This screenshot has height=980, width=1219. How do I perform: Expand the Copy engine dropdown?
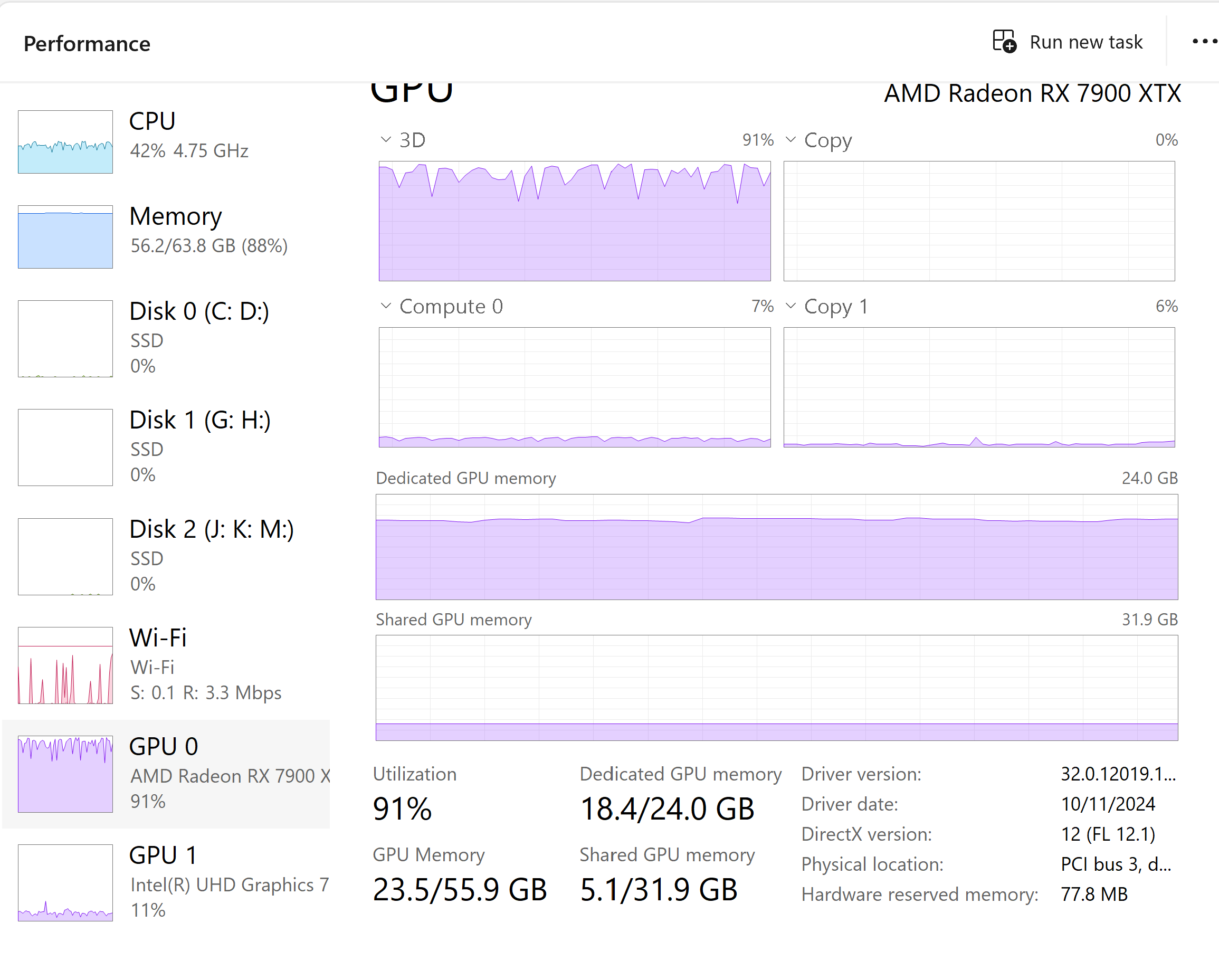pos(791,139)
